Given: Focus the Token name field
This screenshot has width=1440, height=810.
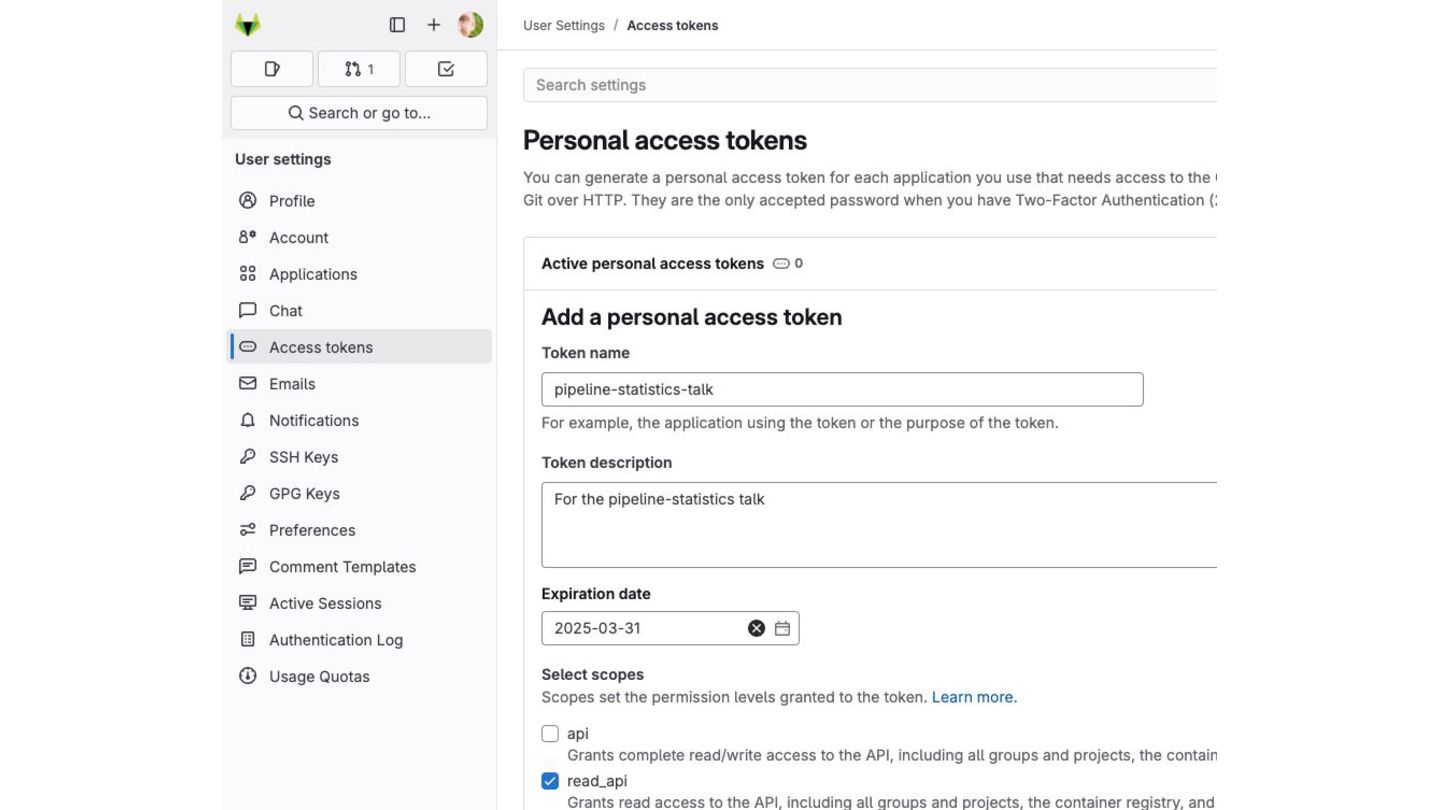Looking at the screenshot, I should [x=842, y=390].
